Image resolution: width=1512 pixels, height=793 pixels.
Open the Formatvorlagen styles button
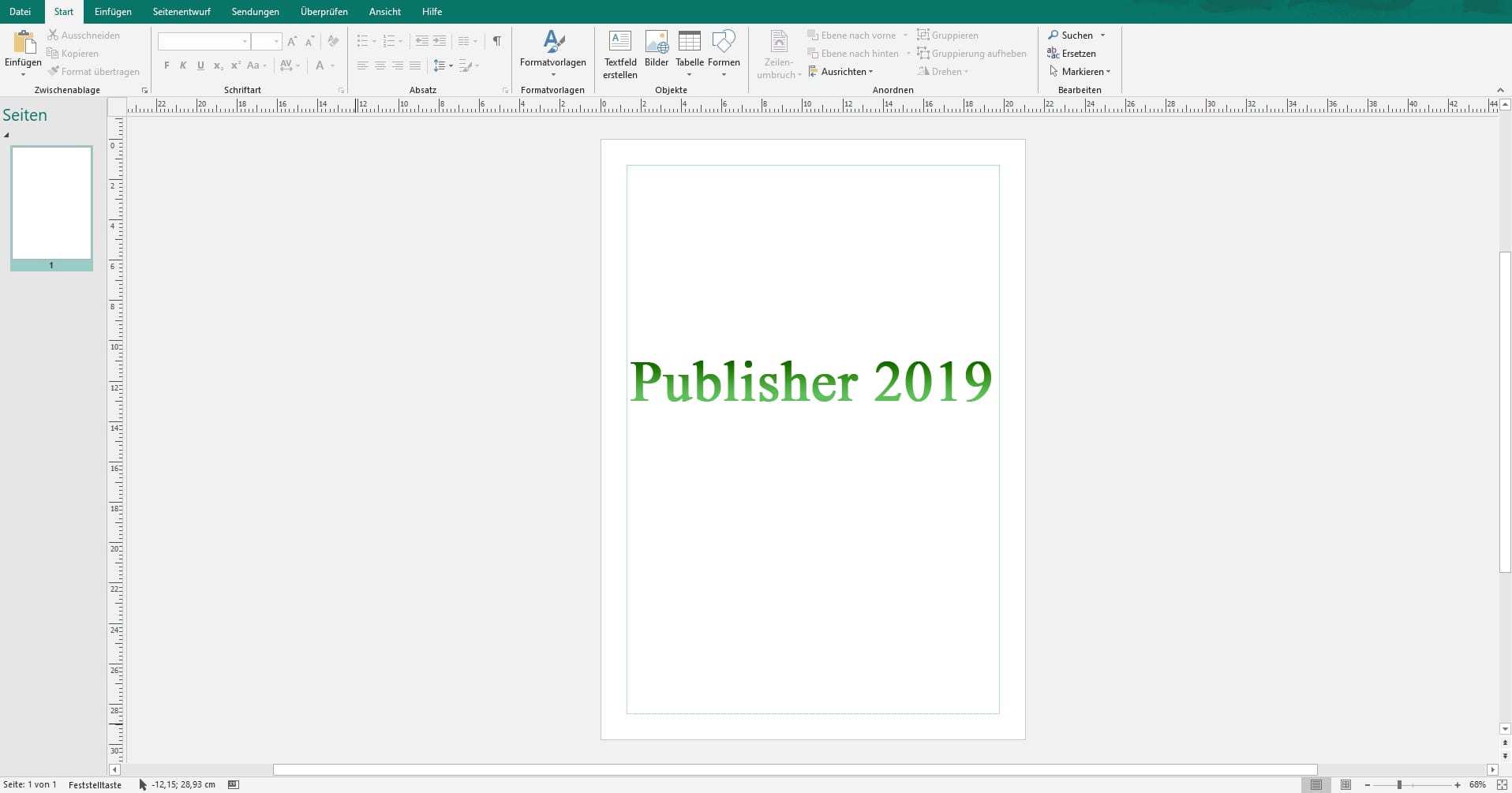pos(553,53)
